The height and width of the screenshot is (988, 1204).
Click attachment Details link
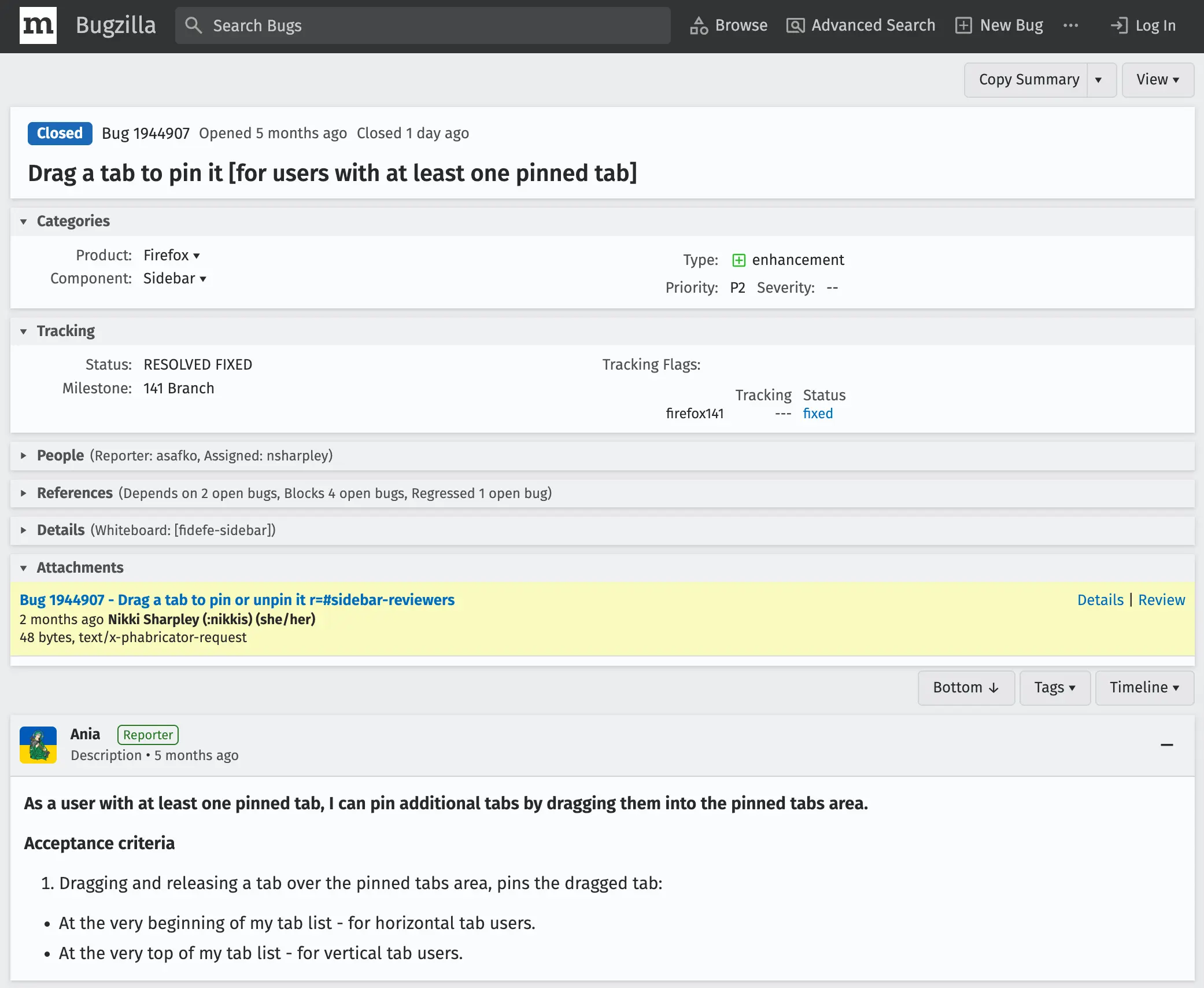(1100, 600)
